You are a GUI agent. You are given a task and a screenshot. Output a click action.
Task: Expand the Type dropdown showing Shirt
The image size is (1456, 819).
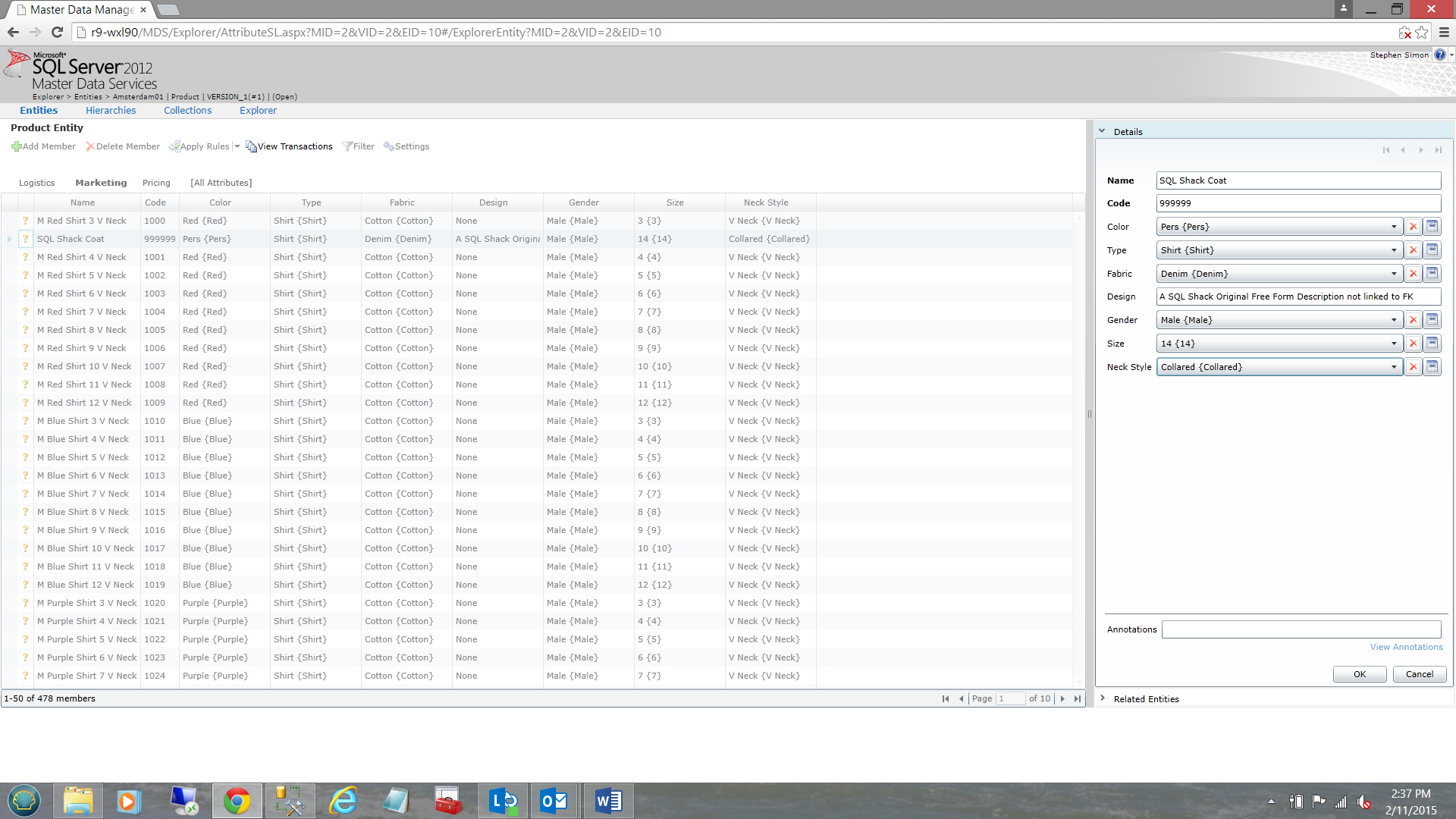point(1394,250)
